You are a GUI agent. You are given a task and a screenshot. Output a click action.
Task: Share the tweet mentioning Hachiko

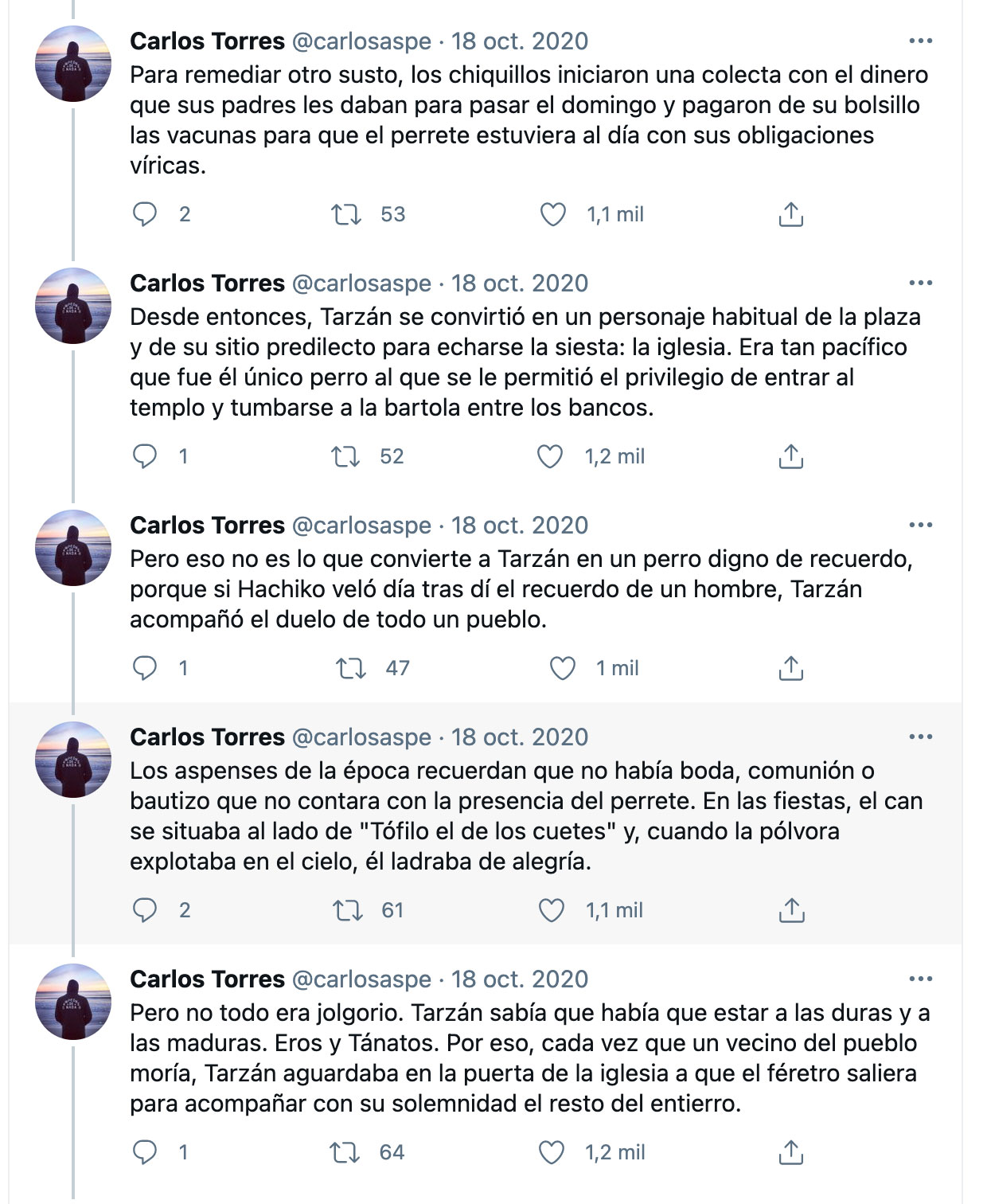click(x=790, y=668)
